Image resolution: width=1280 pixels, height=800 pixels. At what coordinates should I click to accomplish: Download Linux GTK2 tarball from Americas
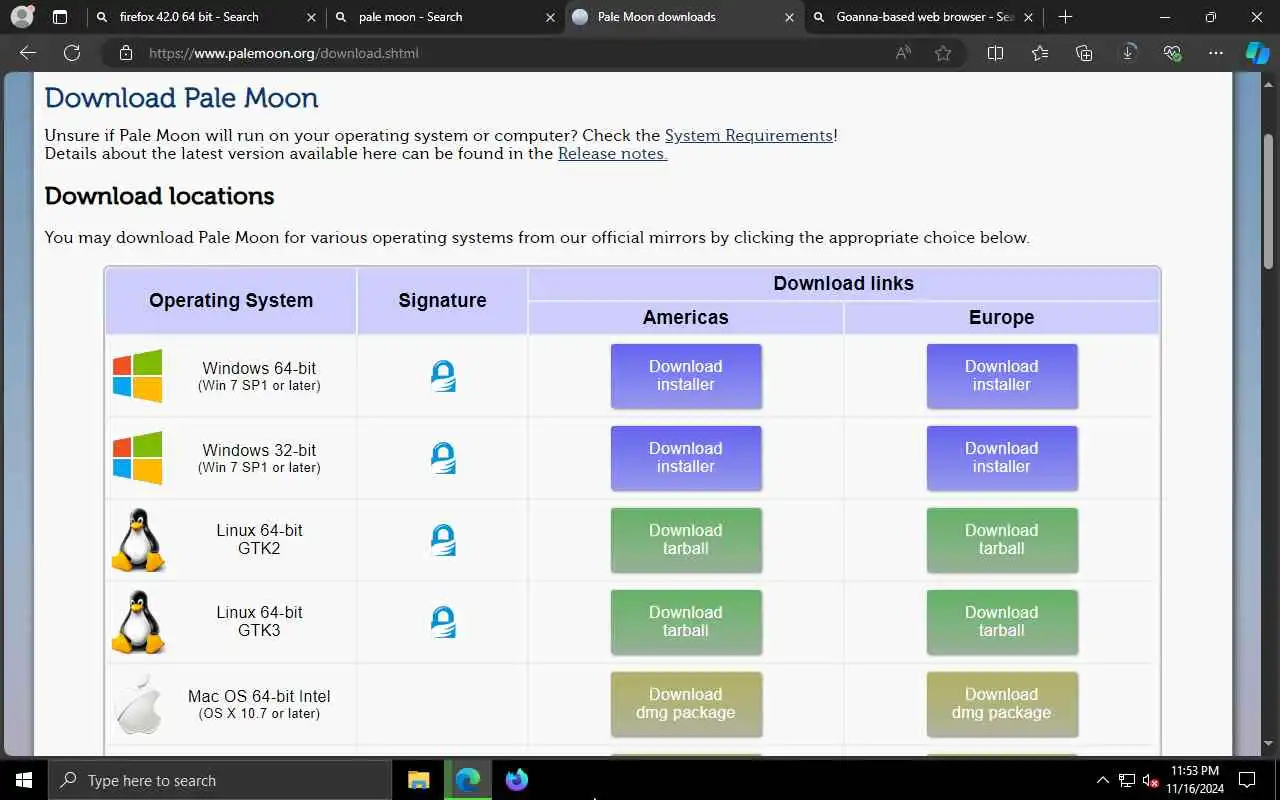tap(686, 540)
